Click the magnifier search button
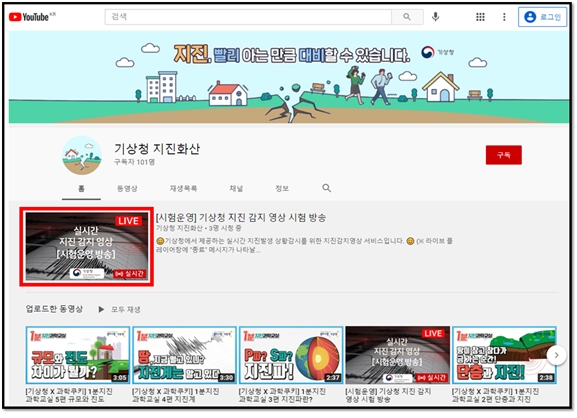This screenshot has width=577, height=418. (x=407, y=17)
